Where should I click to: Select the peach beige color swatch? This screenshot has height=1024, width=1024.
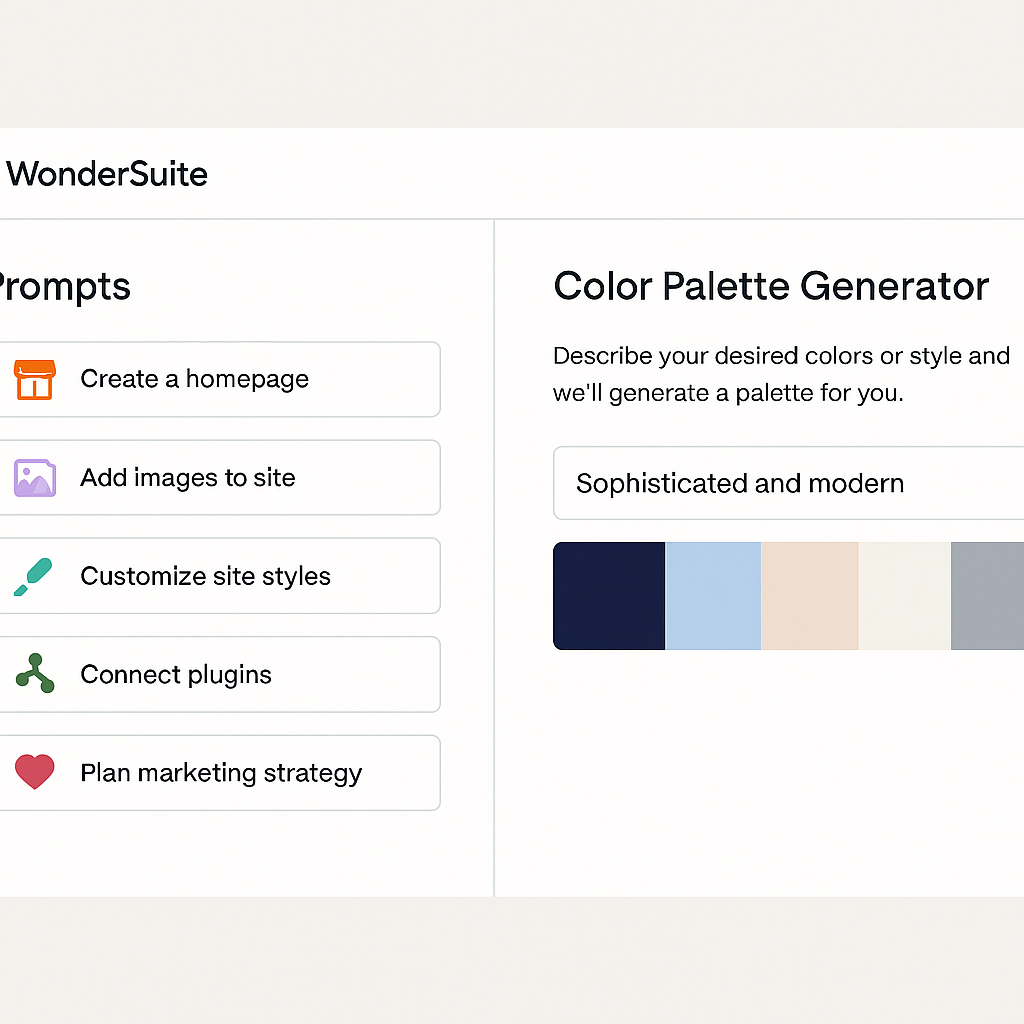(x=810, y=596)
